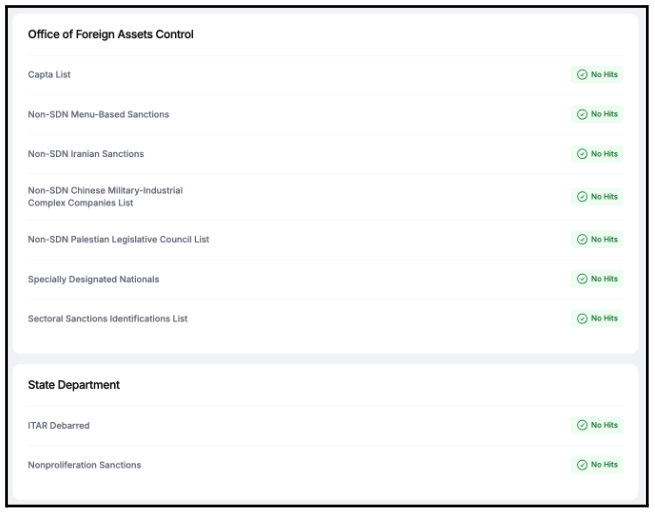Click the Capta List row label
Viewport: 655px width, 512px height.
pos(49,75)
